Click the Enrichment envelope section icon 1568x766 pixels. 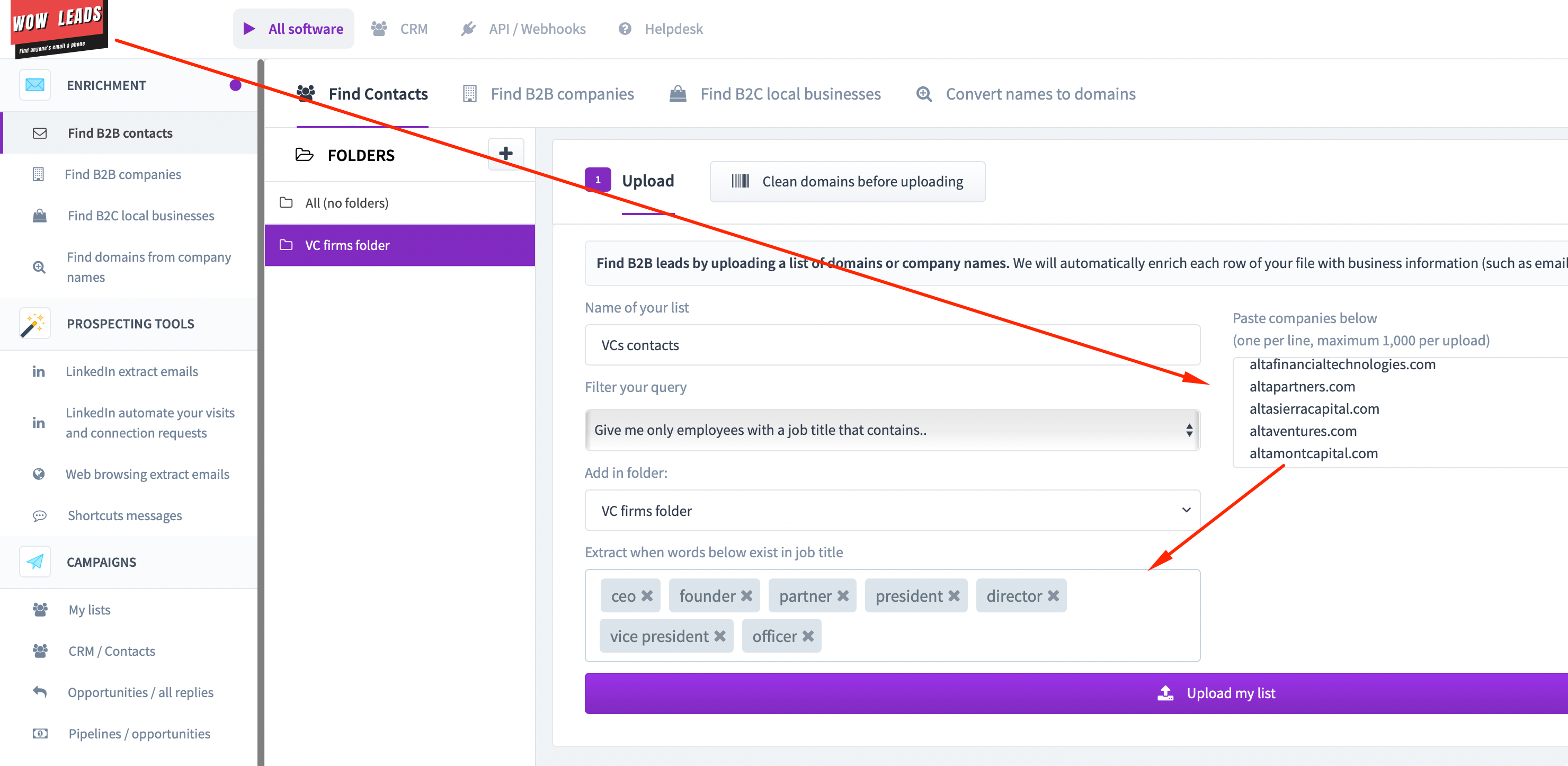tap(34, 85)
